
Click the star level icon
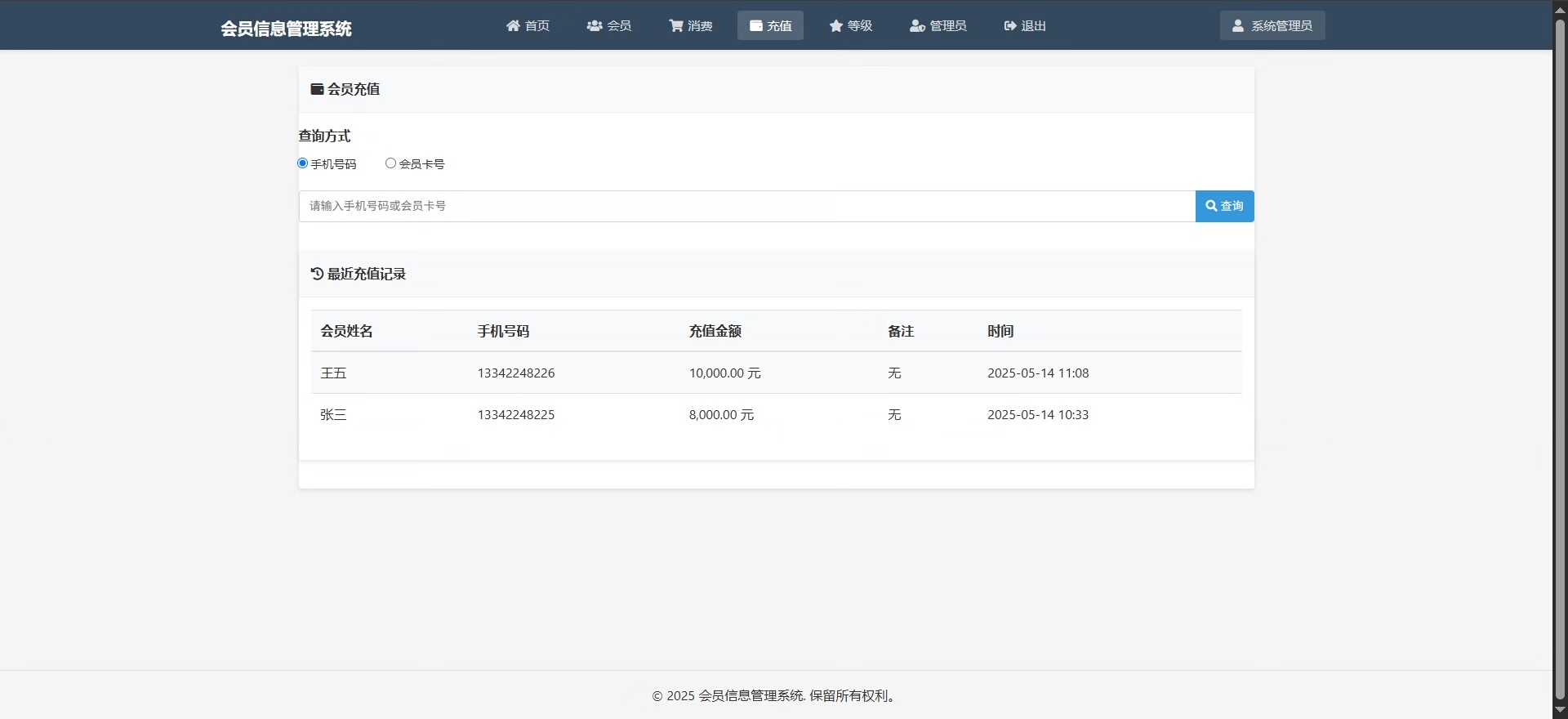(x=836, y=26)
